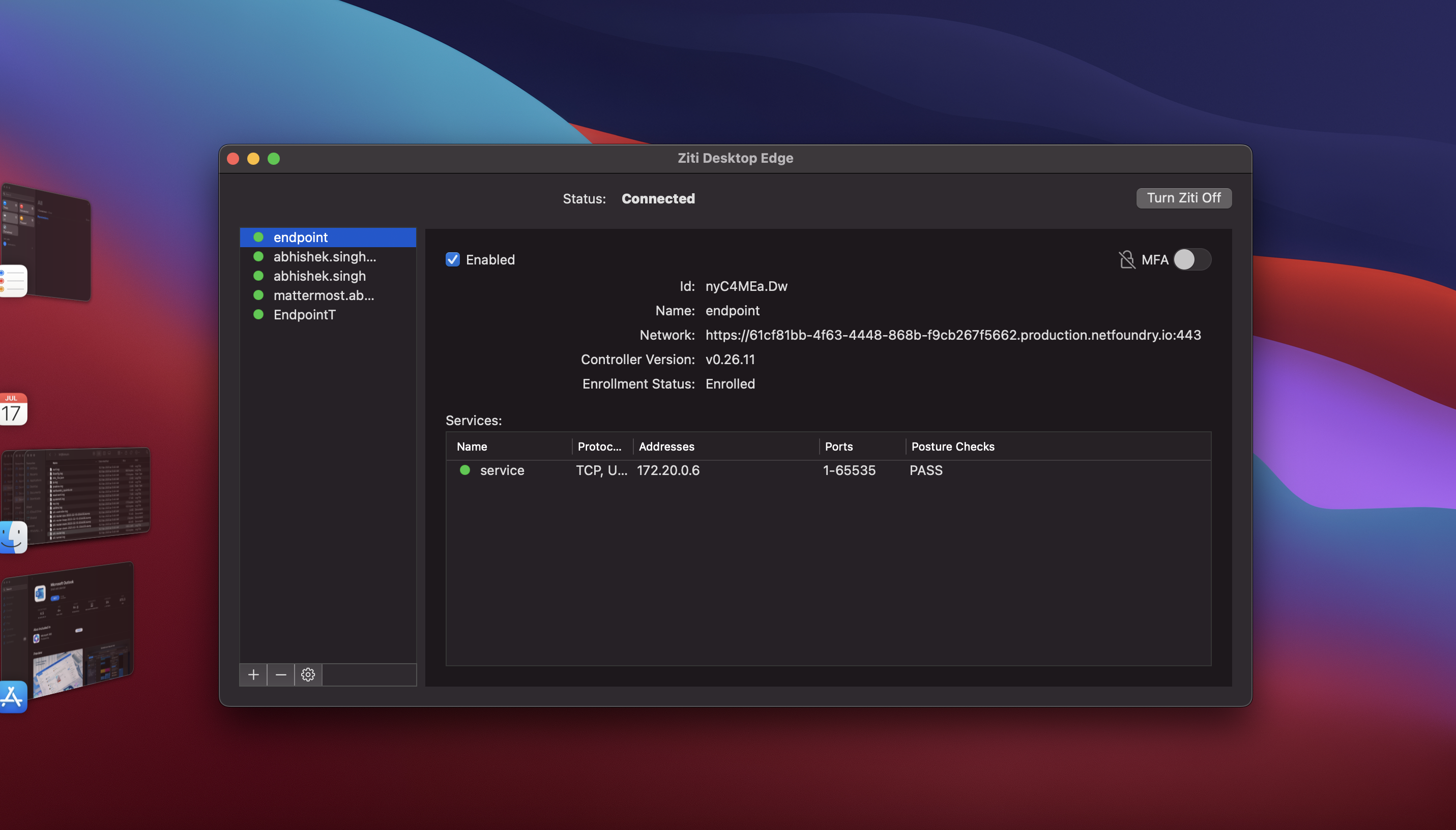Select the service row in table
1456x830 pixels.
(828, 470)
